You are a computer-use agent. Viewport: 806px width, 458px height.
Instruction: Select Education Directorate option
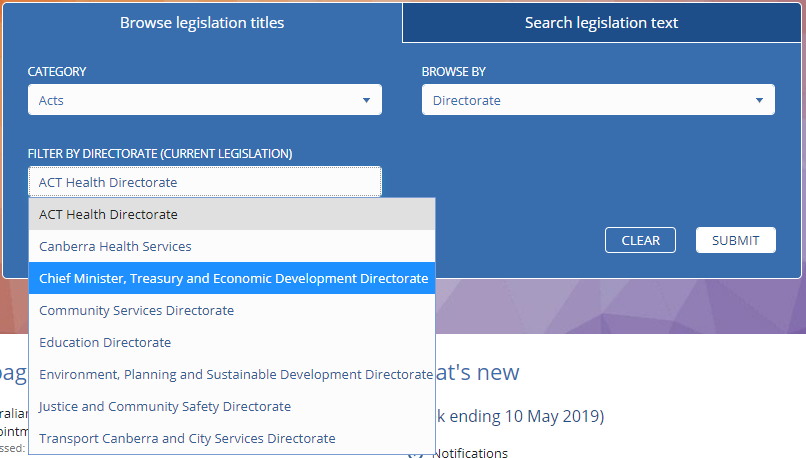point(232,342)
